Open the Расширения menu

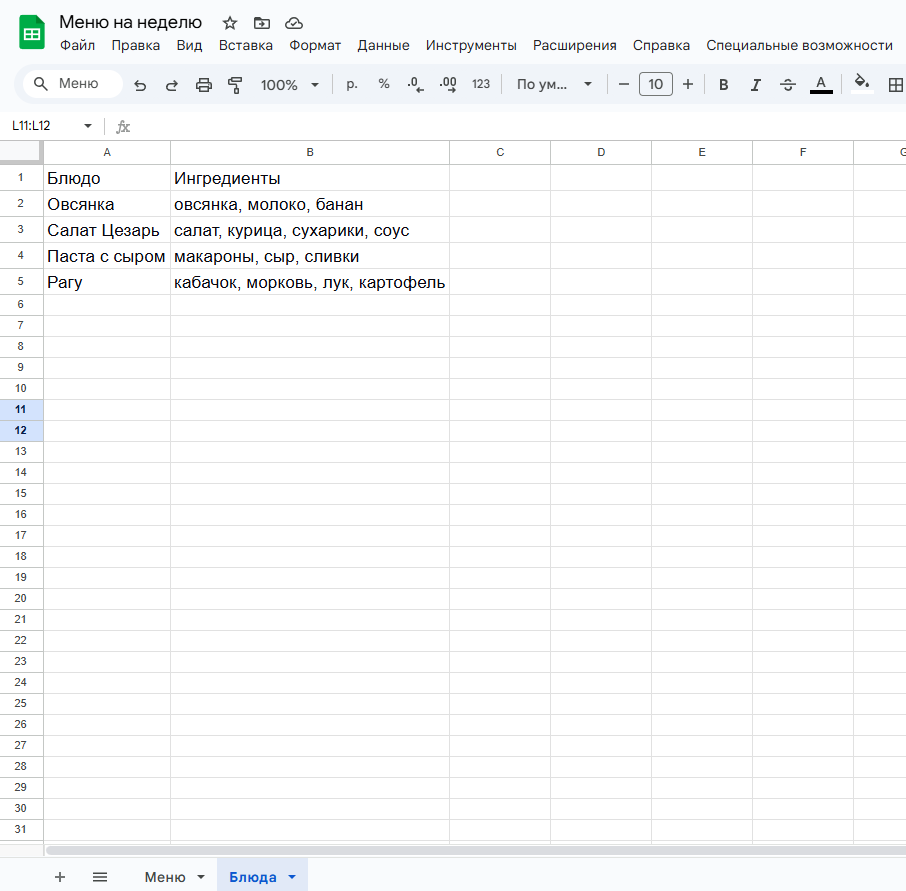coord(574,45)
